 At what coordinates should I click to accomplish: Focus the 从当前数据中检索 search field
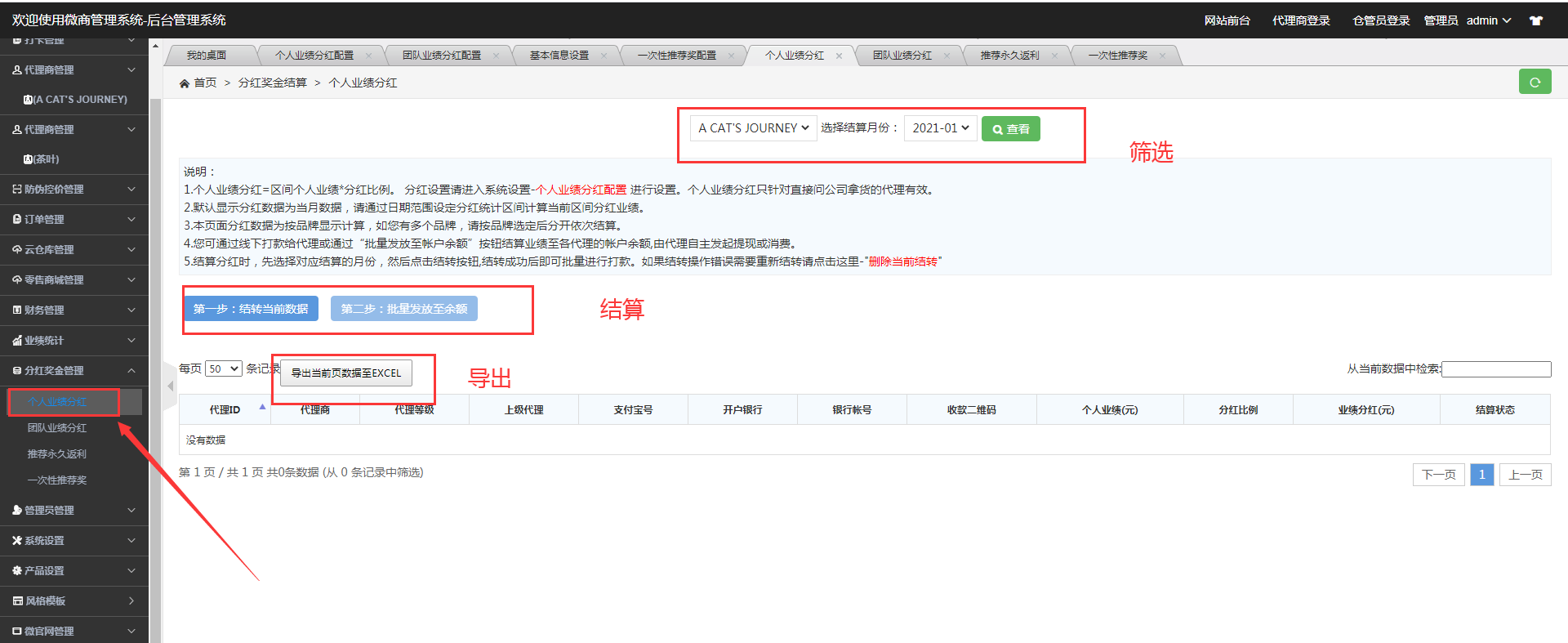[x=1497, y=369]
